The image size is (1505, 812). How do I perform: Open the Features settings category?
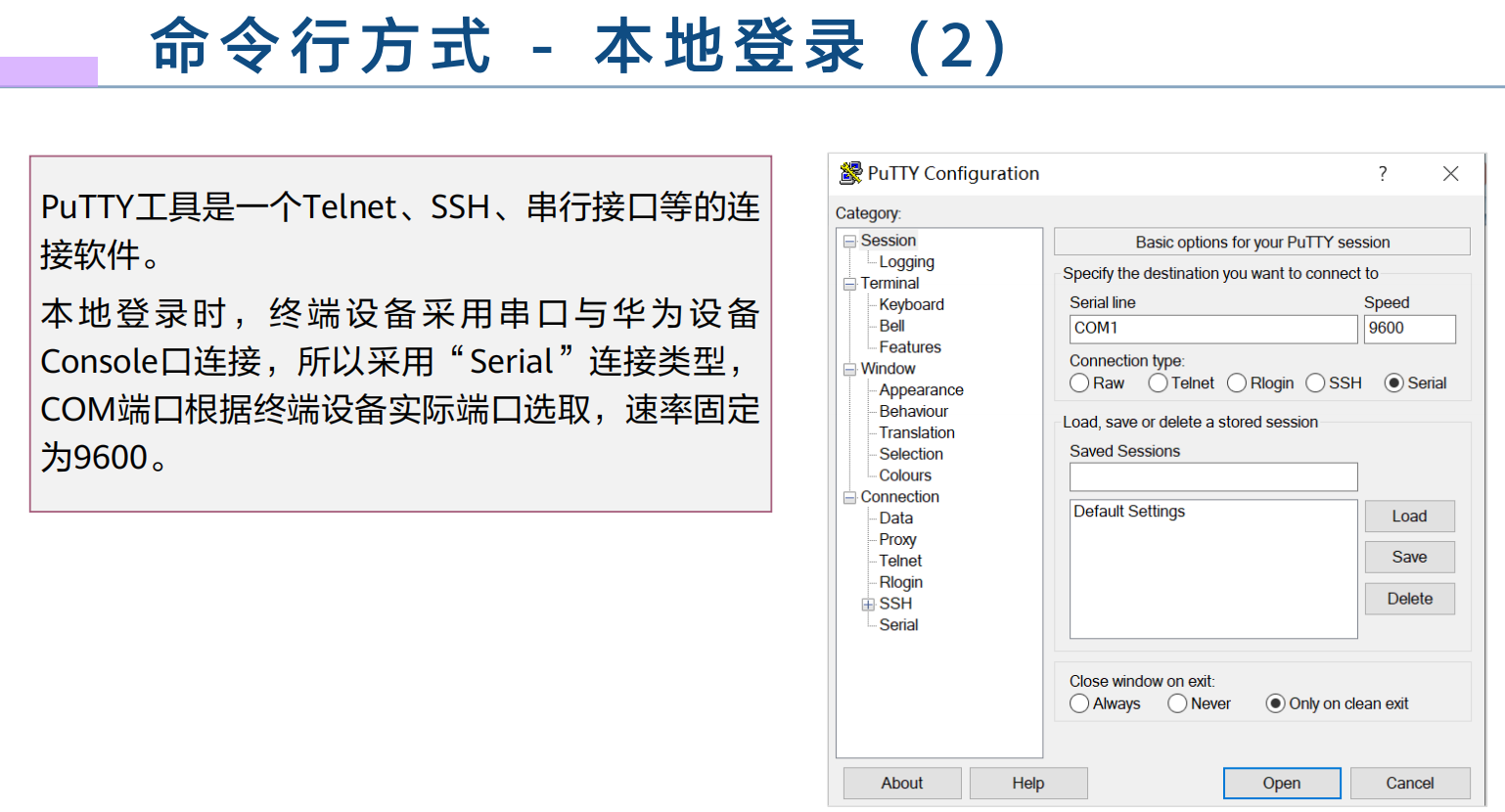click(910, 347)
